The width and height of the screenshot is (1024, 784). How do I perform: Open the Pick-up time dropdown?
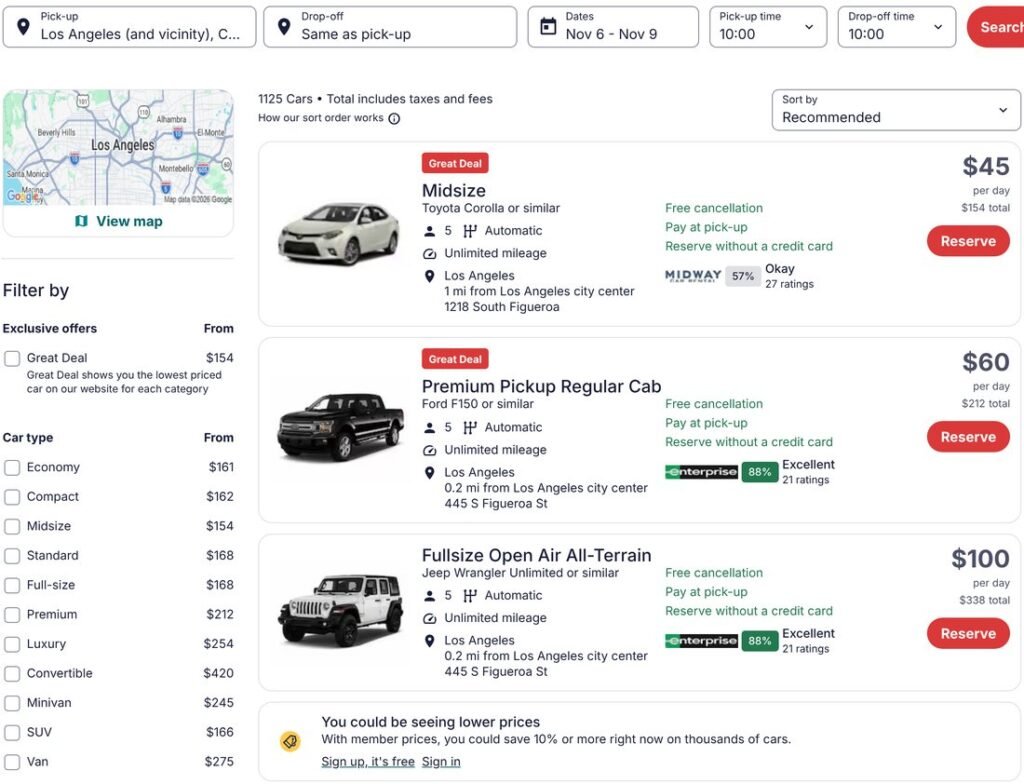[768, 27]
